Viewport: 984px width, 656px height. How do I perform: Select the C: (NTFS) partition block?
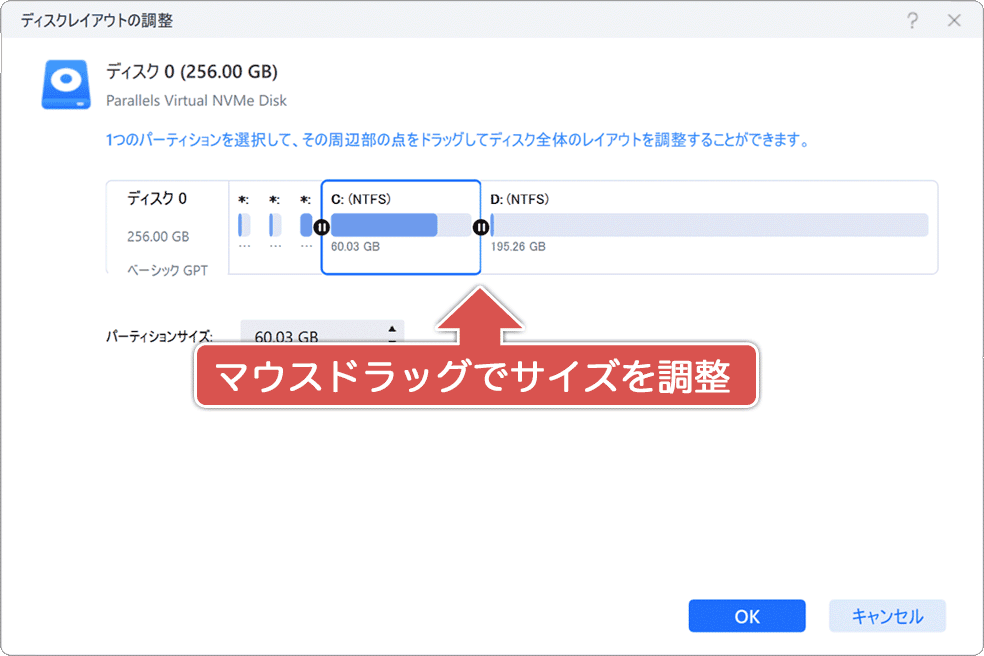pyautogui.click(x=400, y=225)
